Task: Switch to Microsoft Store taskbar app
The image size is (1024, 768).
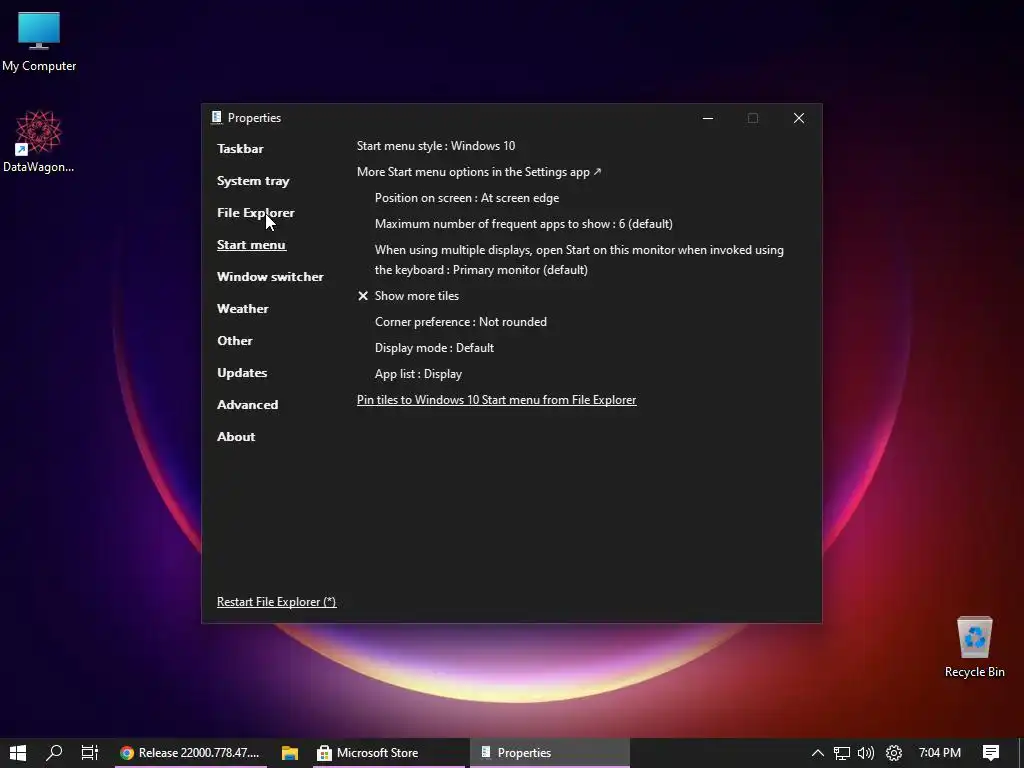Action: pyautogui.click(x=391, y=752)
